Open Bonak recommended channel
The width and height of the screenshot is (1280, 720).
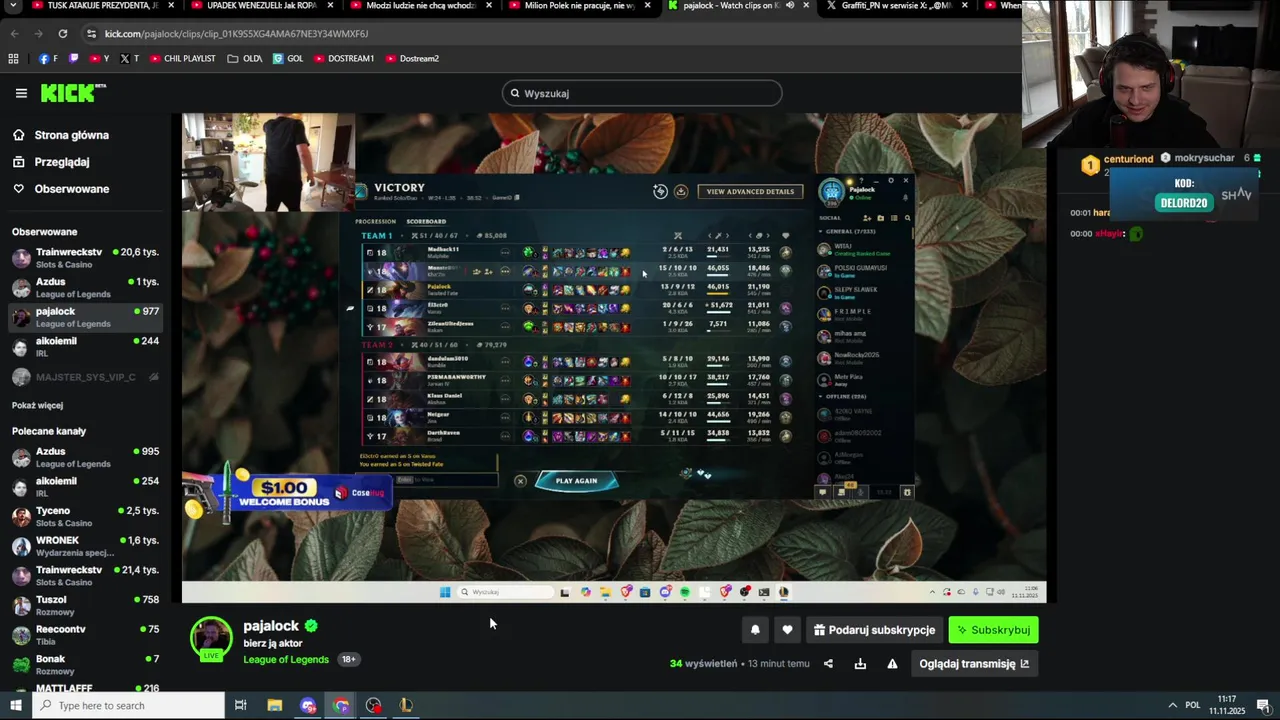[x=86, y=664]
